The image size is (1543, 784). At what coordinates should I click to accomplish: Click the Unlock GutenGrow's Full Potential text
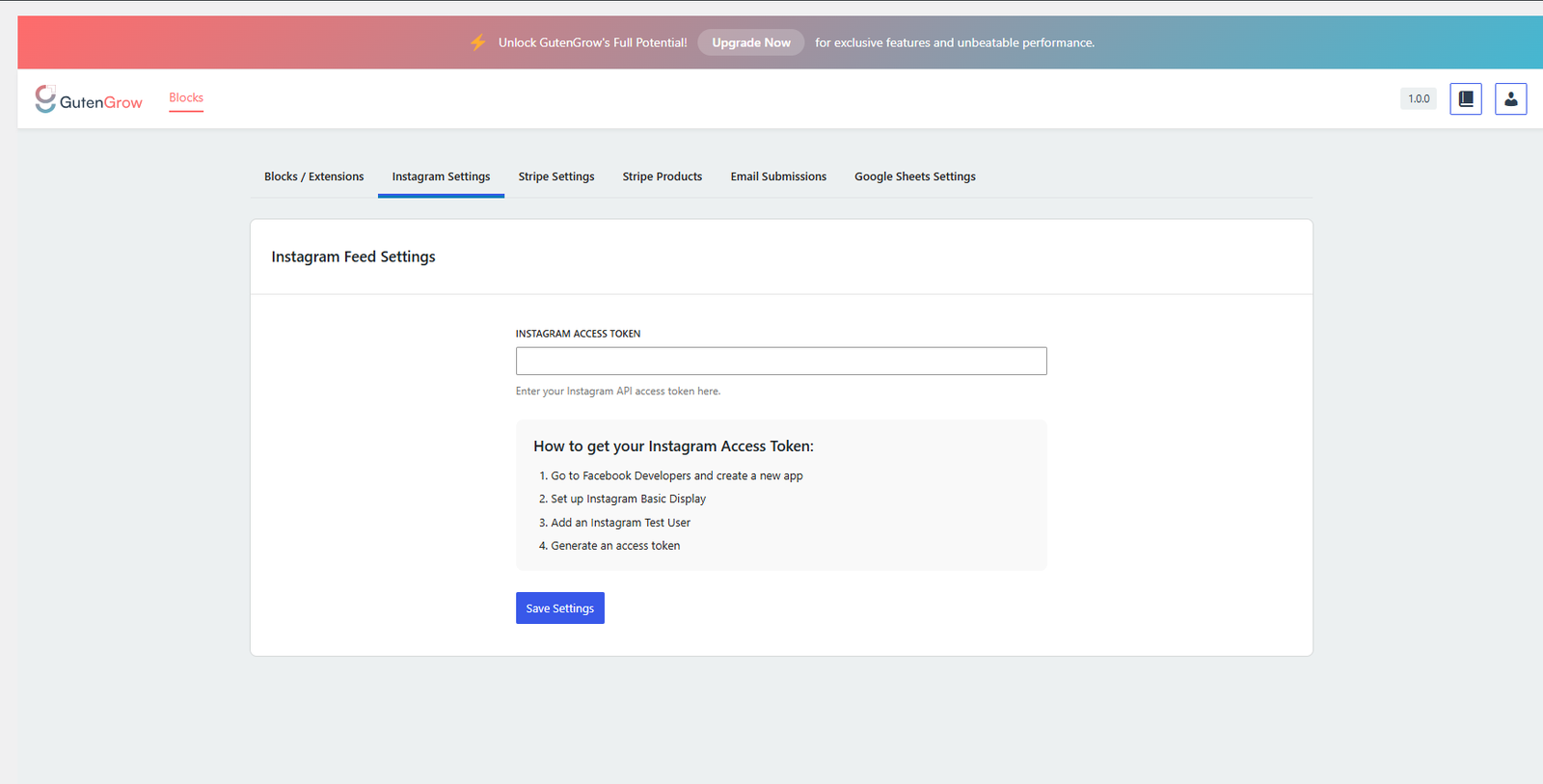592,42
